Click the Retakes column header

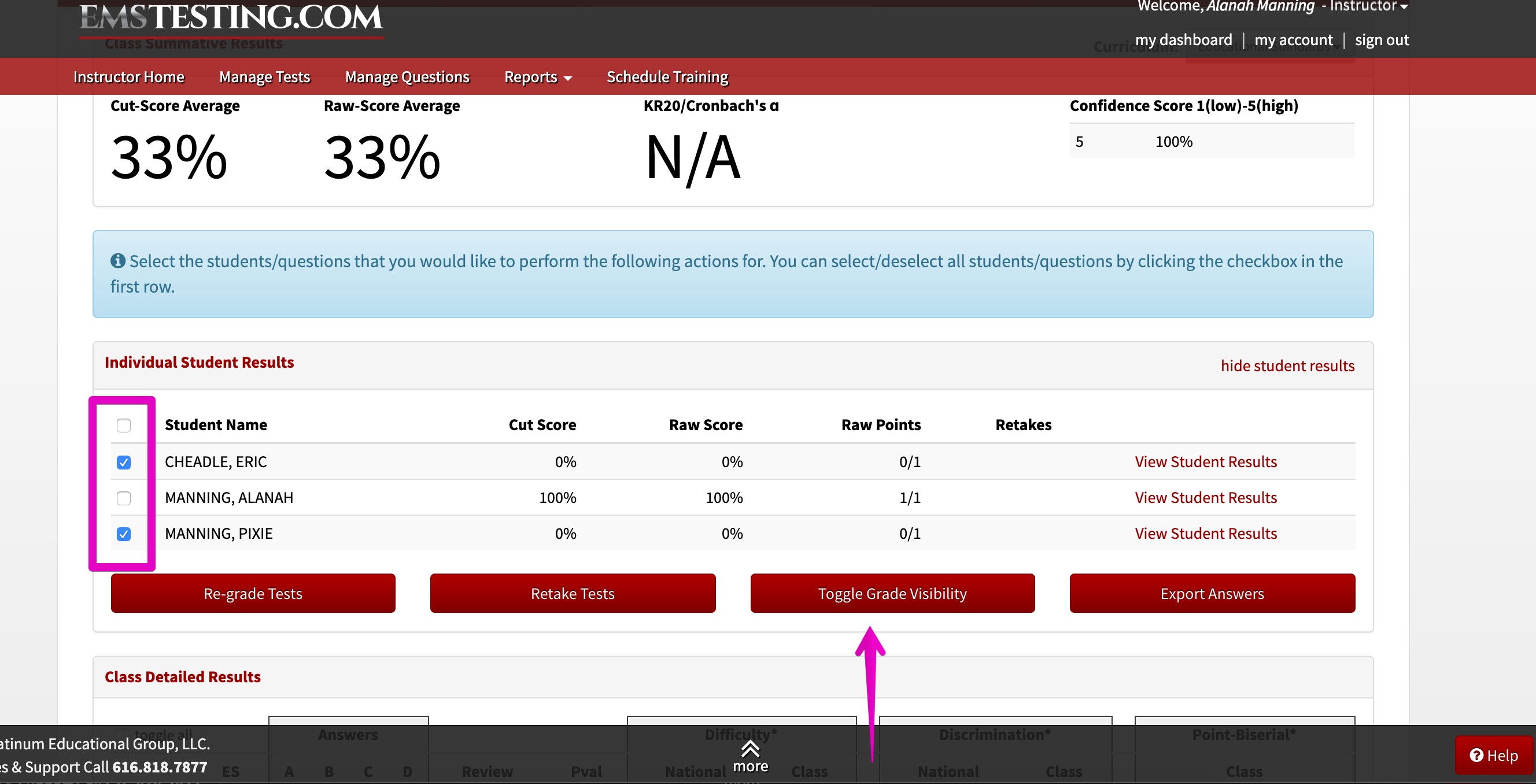[1023, 424]
